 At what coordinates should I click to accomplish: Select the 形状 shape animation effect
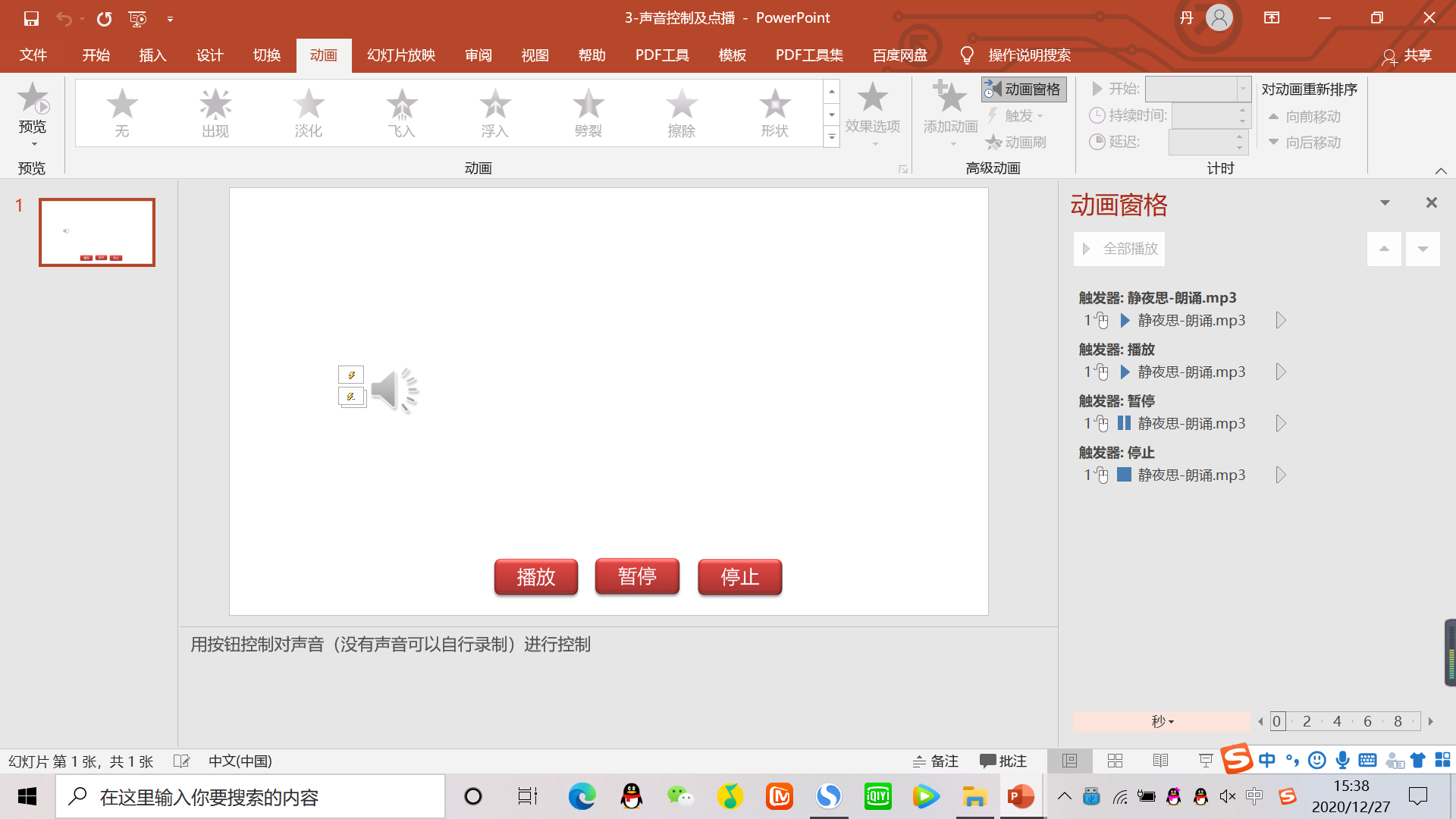point(775,113)
